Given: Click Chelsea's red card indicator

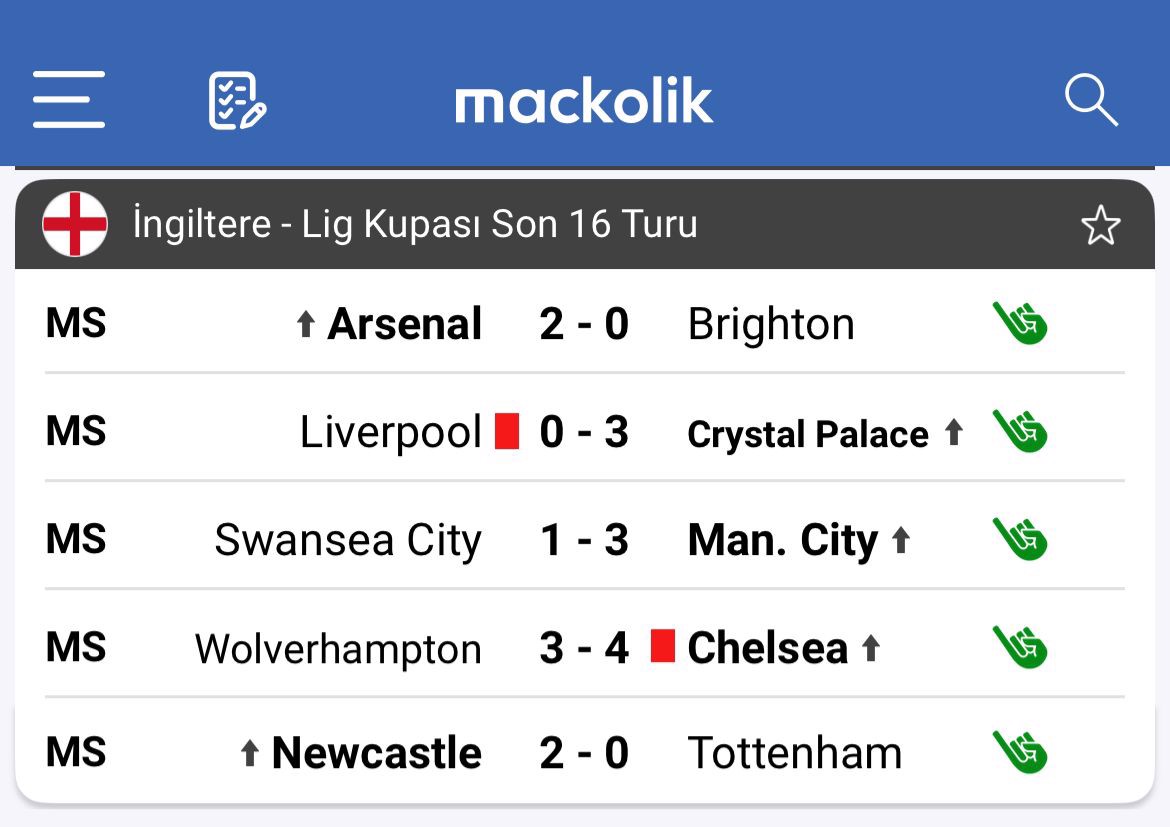Looking at the screenshot, I should 662,646.
